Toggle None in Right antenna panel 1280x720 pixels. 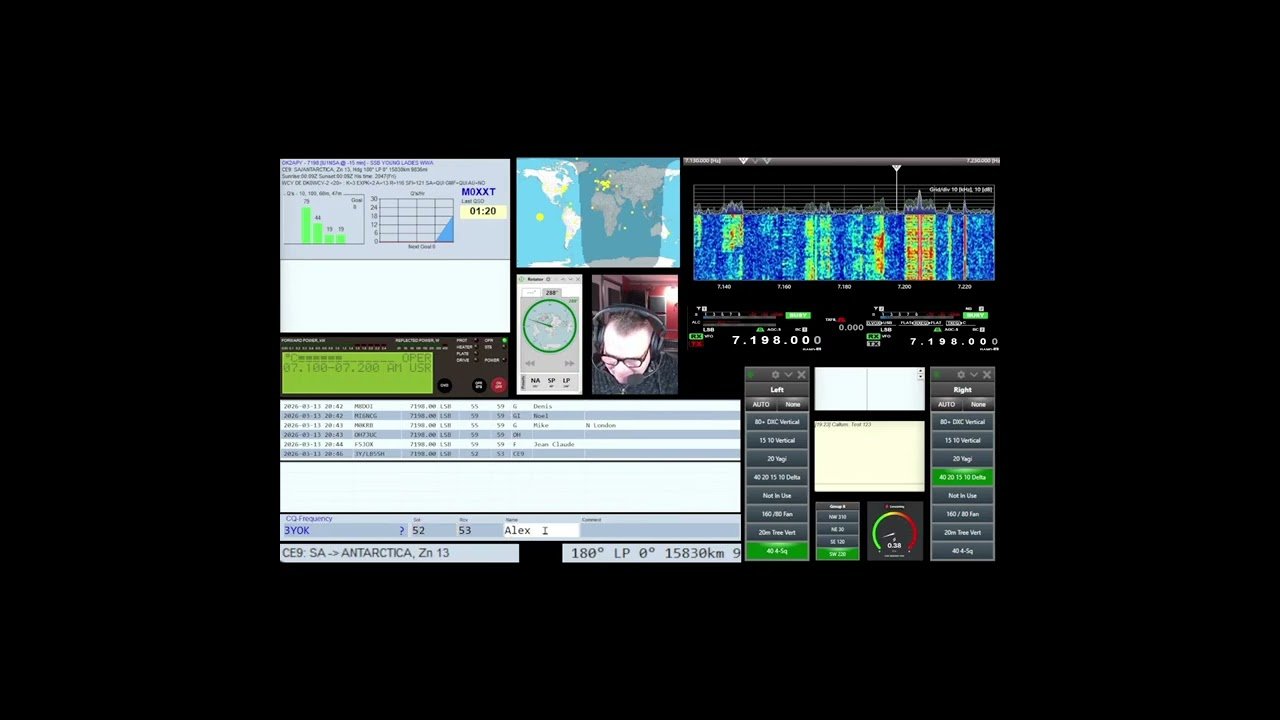[x=978, y=404]
